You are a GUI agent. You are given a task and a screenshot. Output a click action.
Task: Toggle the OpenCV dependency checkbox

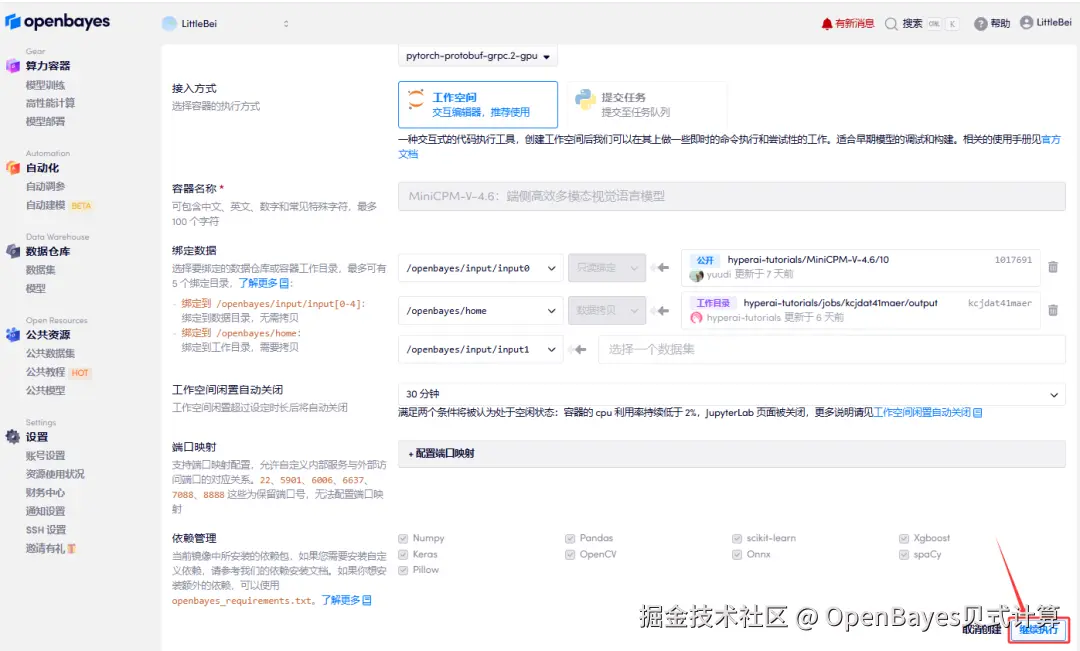click(570, 555)
